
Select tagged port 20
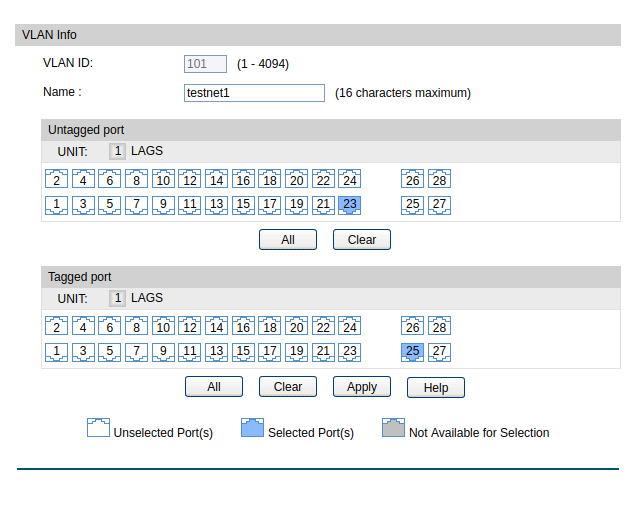click(x=297, y=326)
